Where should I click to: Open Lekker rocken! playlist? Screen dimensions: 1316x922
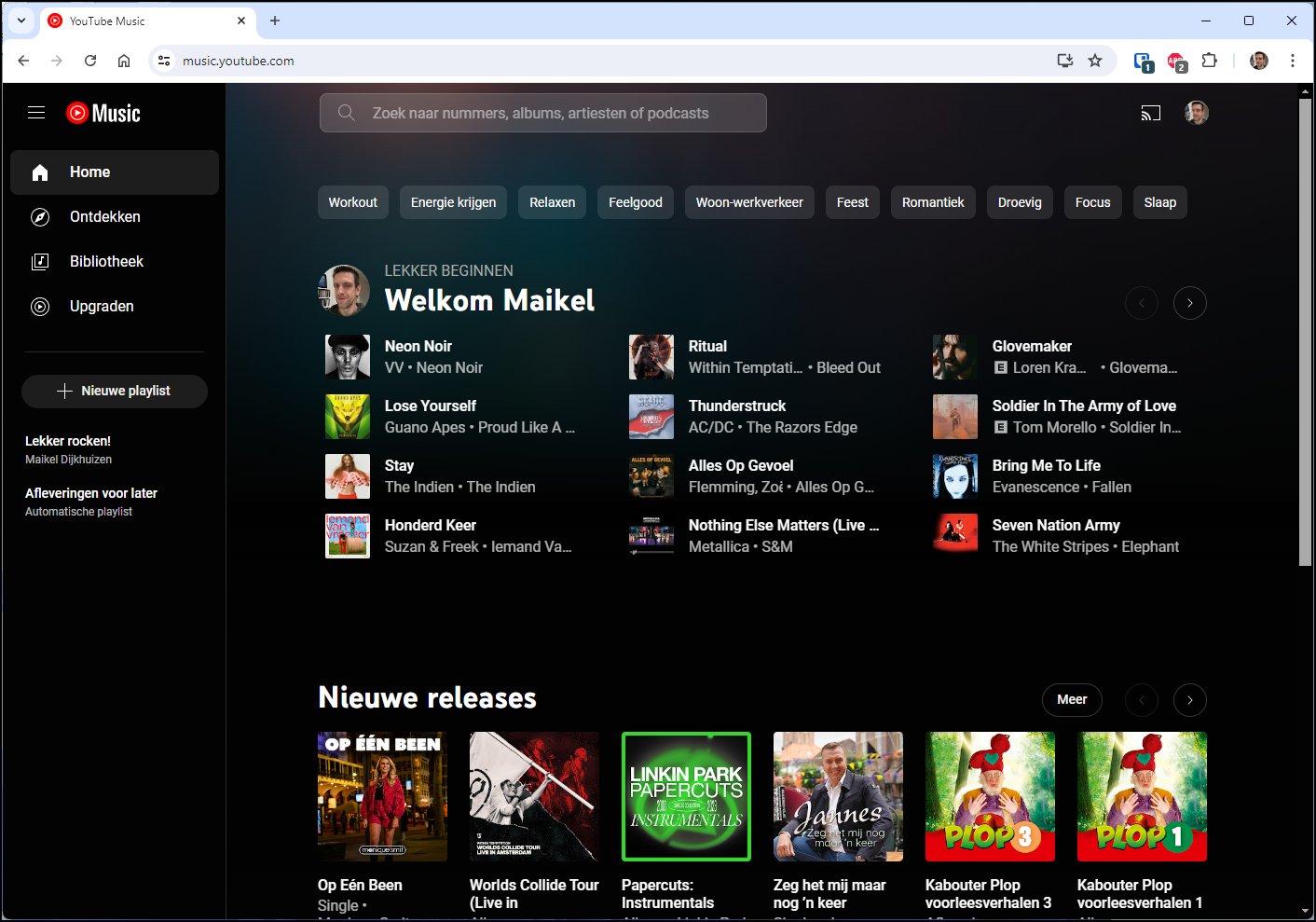[68, 441]
